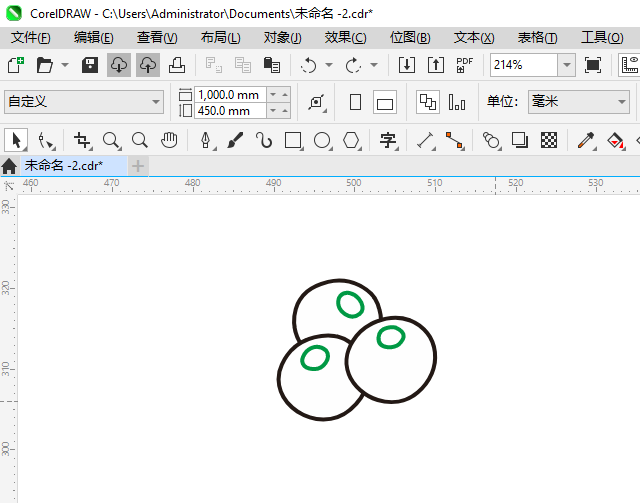Toggle portrait page orientation
Screen dimensions: 640x503
355,102
